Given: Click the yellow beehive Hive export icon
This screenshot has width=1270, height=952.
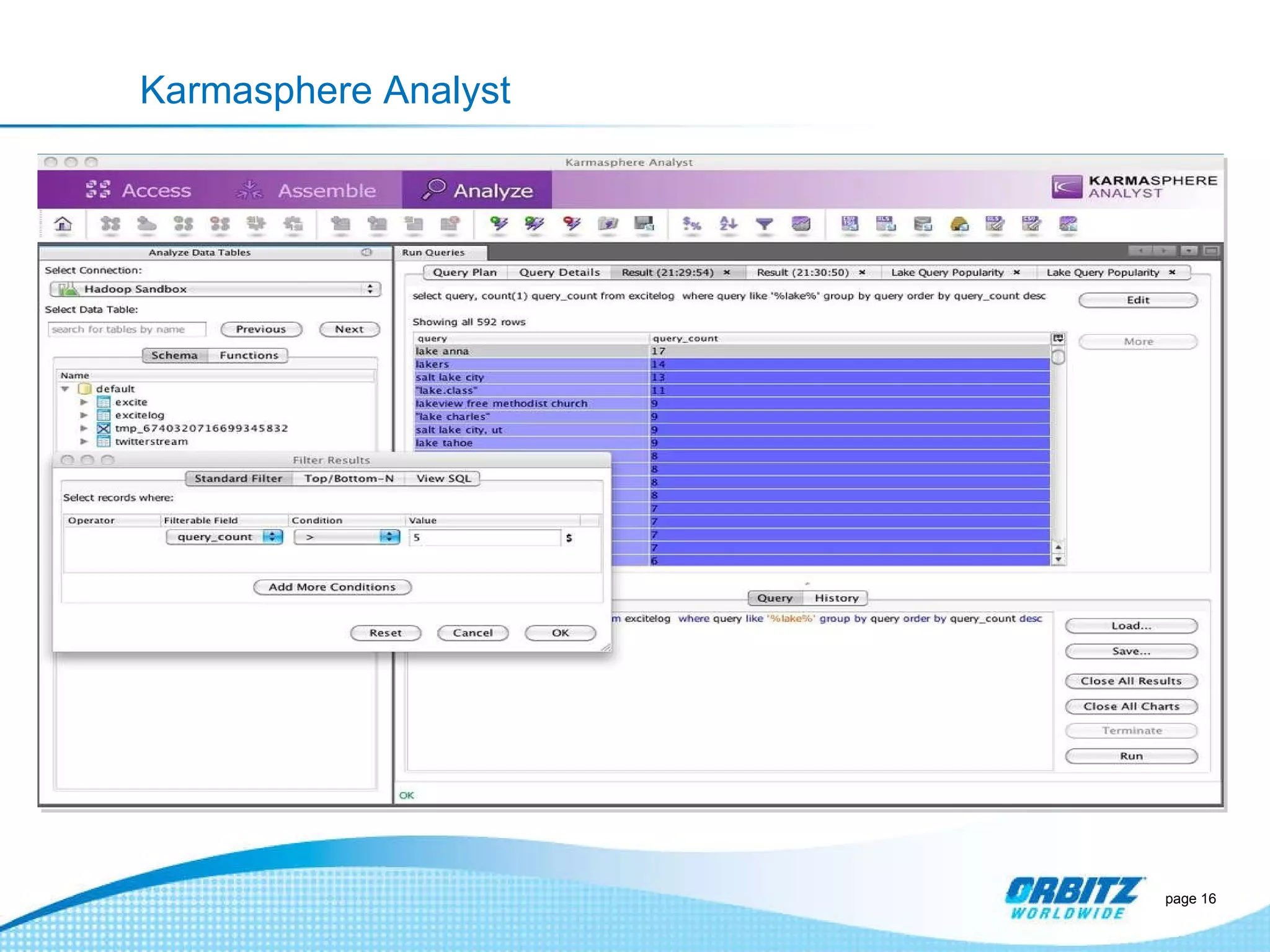Looking at the screenshot, I should [959, 224].
